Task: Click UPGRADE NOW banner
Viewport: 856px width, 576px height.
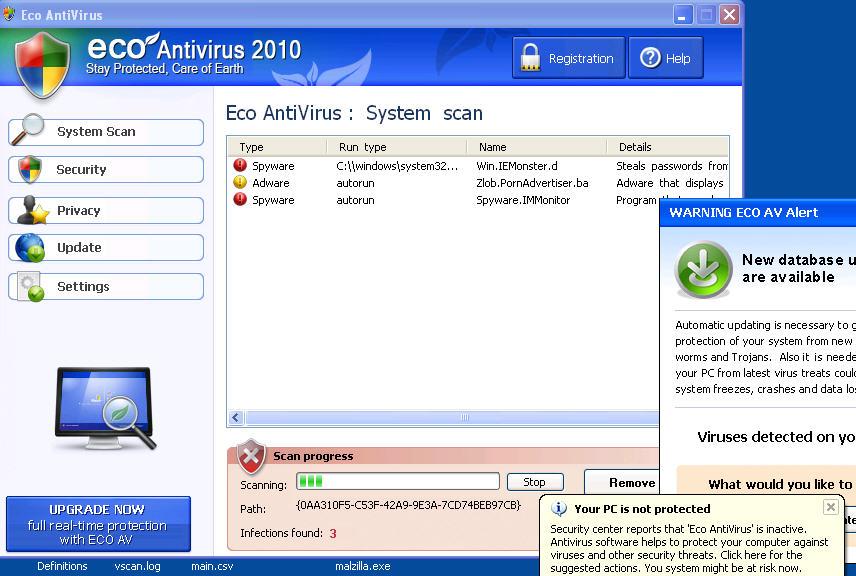Action: 98,524
